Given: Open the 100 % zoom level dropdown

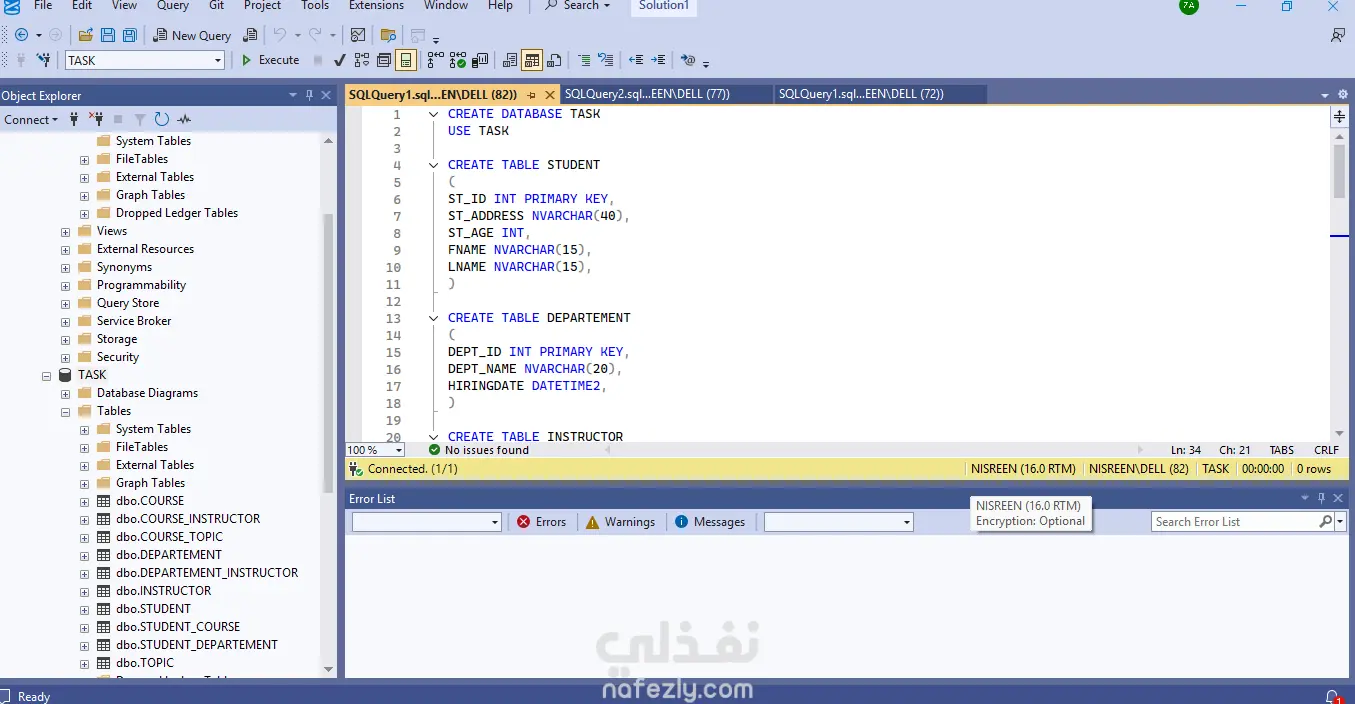Looking at the screenshot, I should tap(399, 451).
